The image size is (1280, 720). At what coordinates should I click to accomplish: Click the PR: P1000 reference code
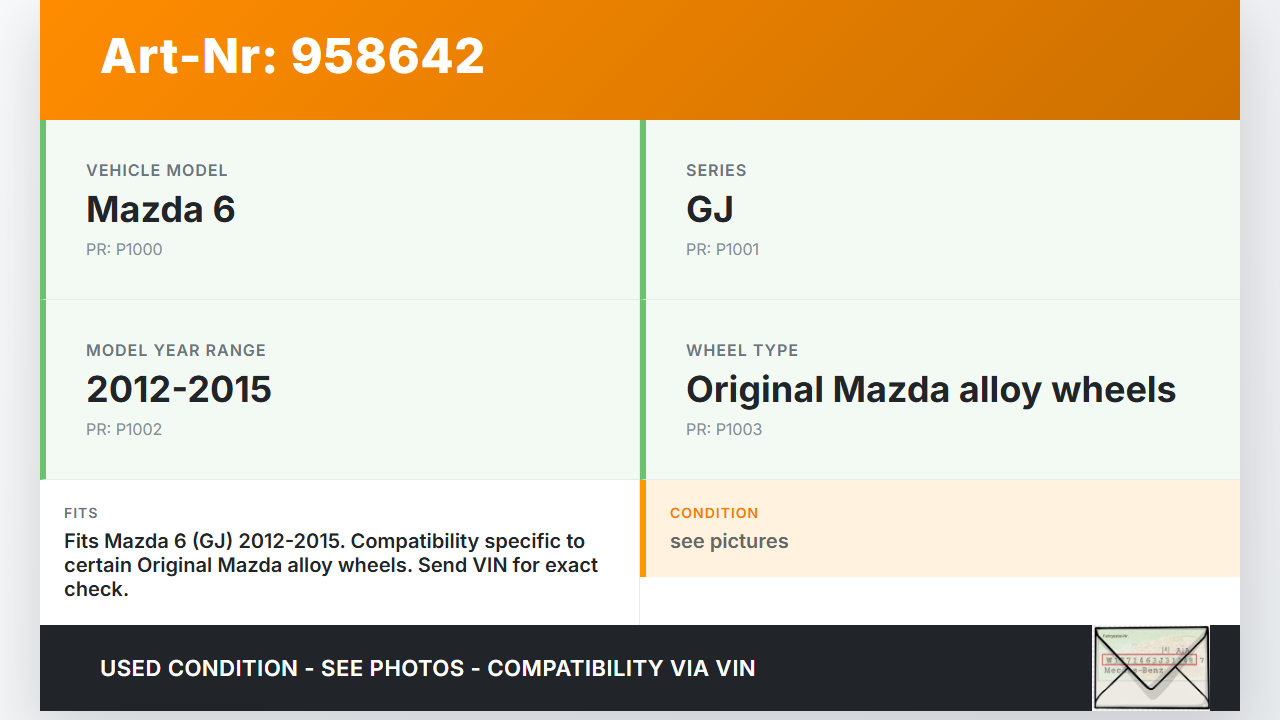124,249
